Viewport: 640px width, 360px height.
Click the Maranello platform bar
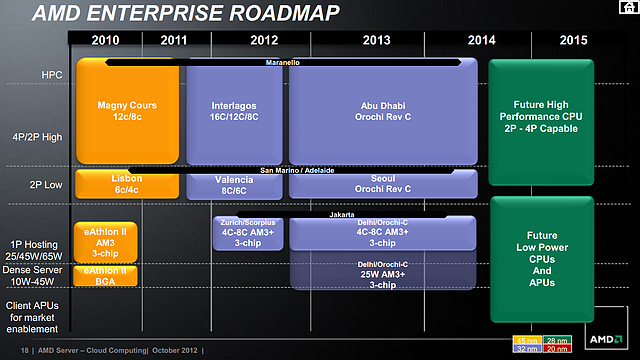(283, 62)
